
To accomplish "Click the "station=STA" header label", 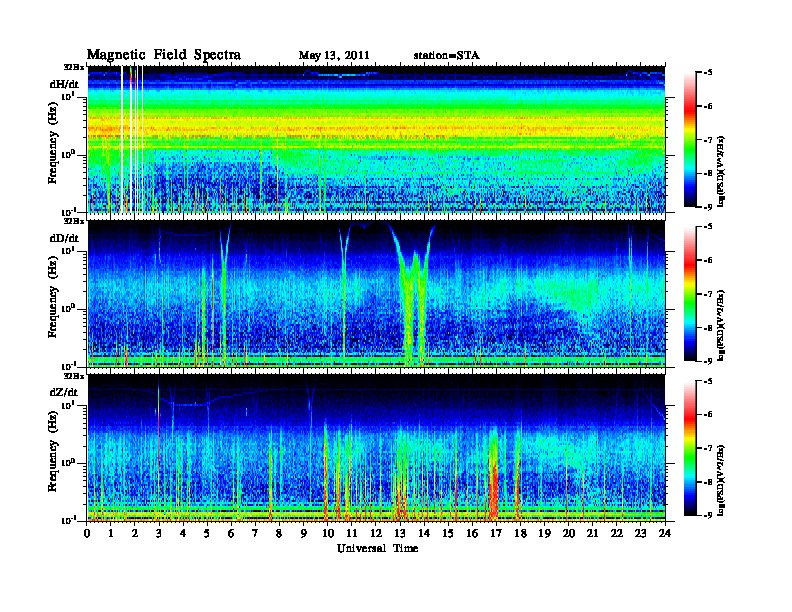I will pyautogui.click(x=446, y=56).
